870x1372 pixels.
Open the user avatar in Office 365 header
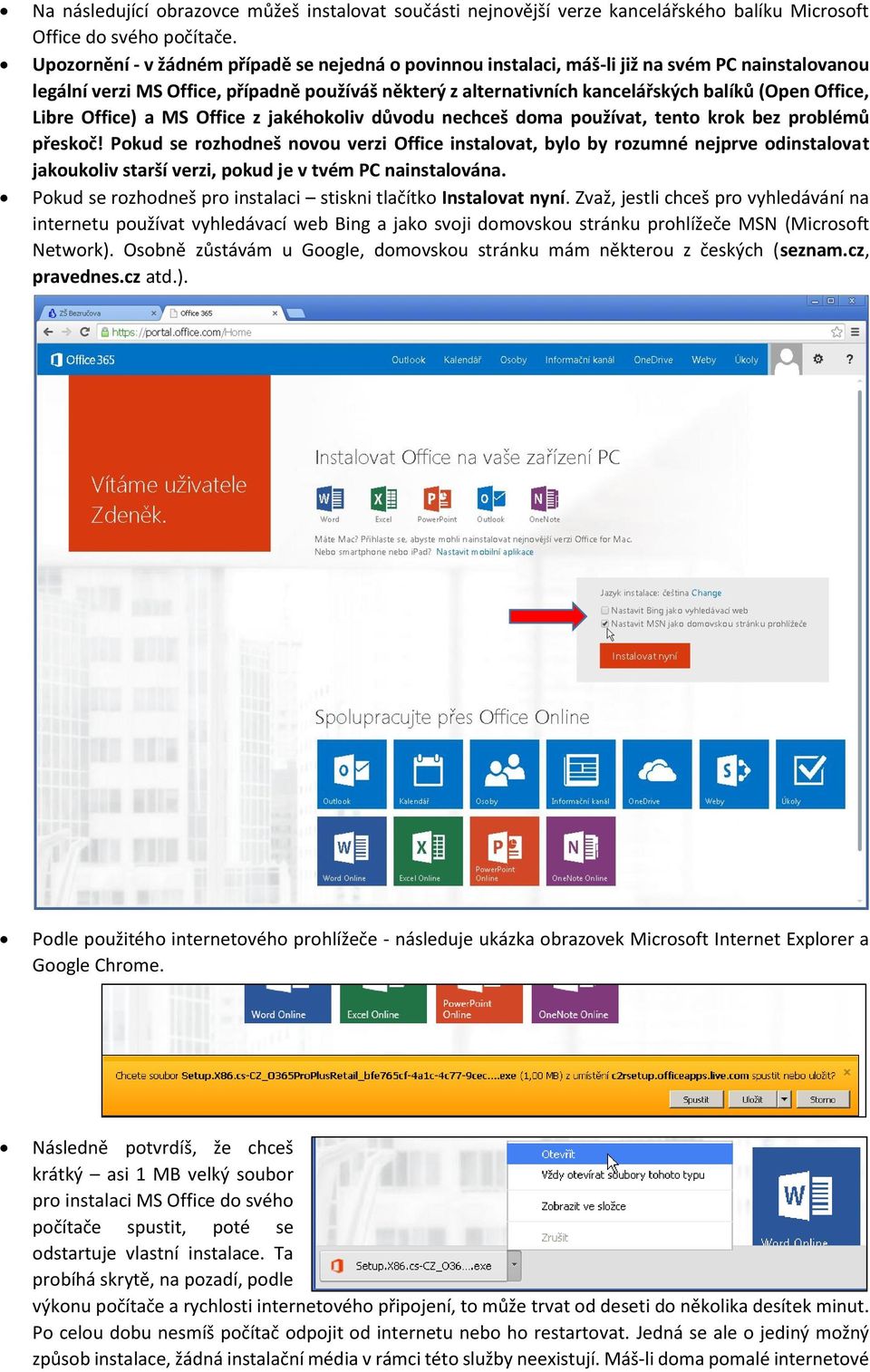(786, 359)
